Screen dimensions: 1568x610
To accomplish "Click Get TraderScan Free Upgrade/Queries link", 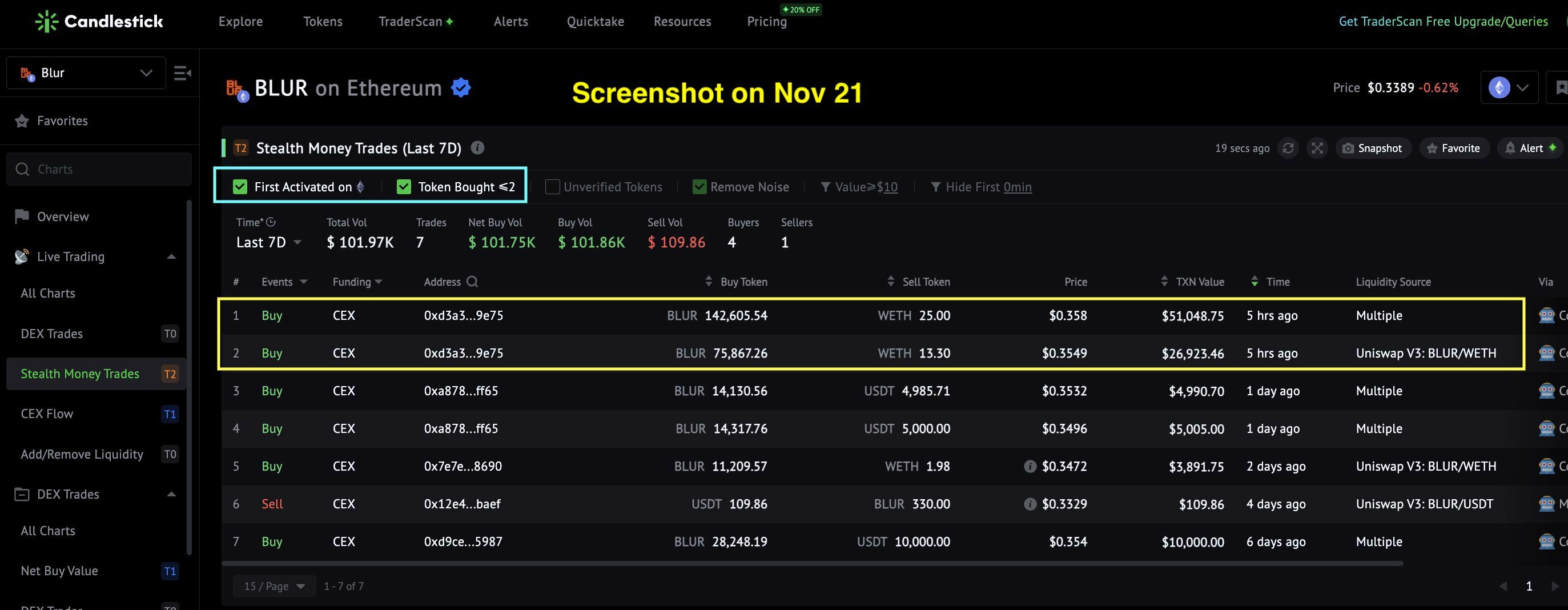I will 1443,21.
